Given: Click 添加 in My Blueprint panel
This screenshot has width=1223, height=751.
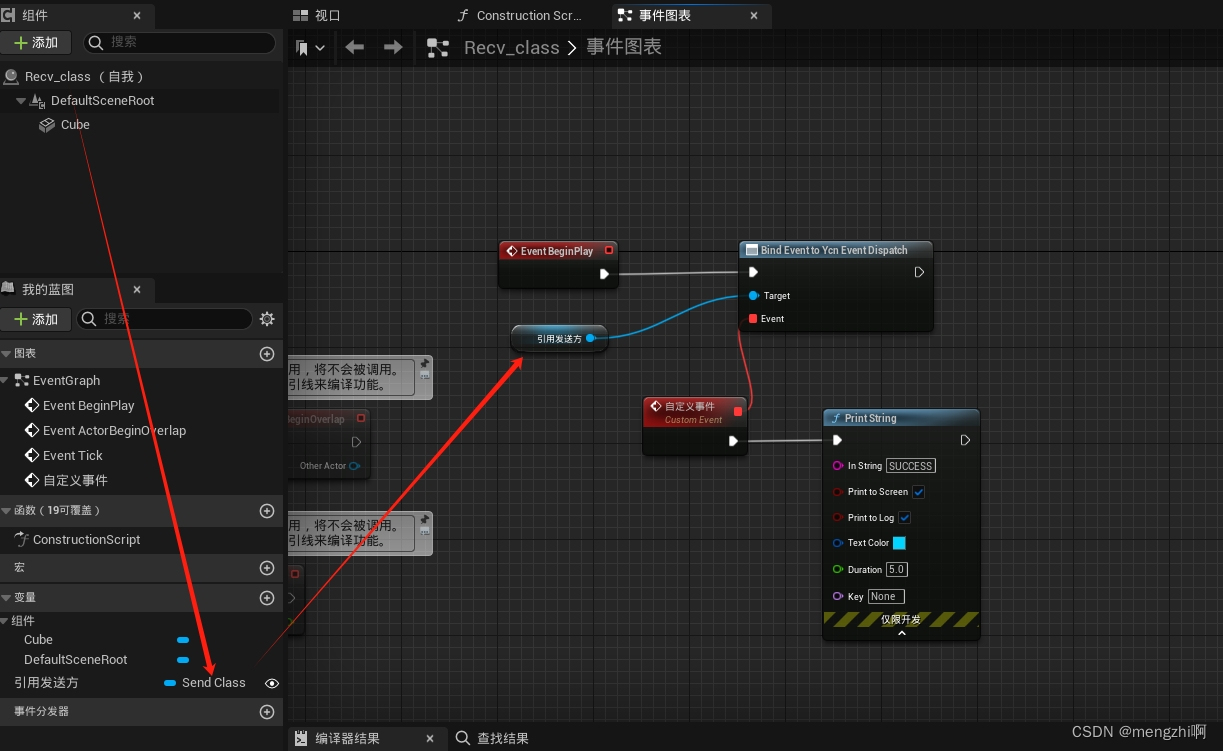Looking at the screenshot, I should coord(36,319).
